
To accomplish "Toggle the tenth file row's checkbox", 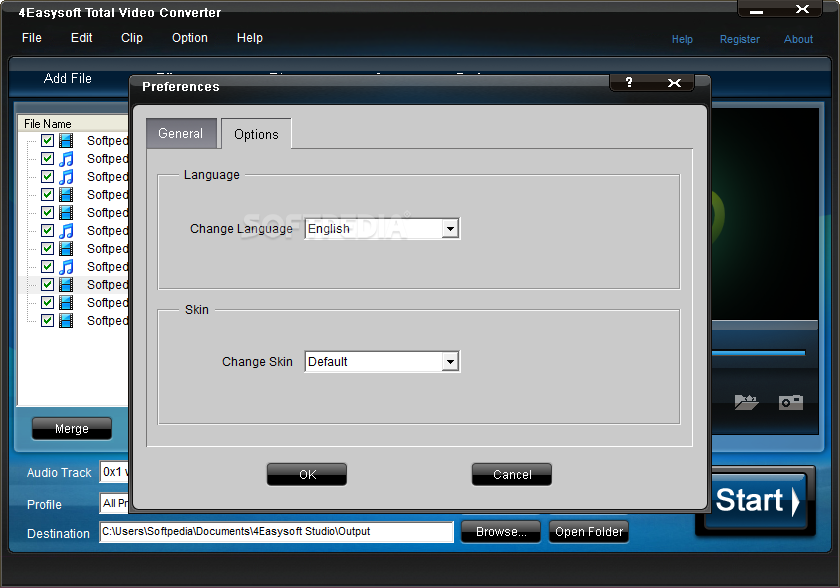I will (47, 303).
